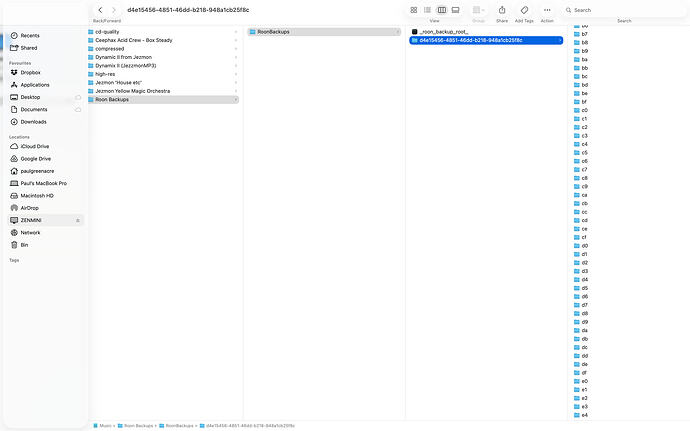The image size is (690, 431).
Task: Eject the ZENMINI volume
Action: point(78,220)
